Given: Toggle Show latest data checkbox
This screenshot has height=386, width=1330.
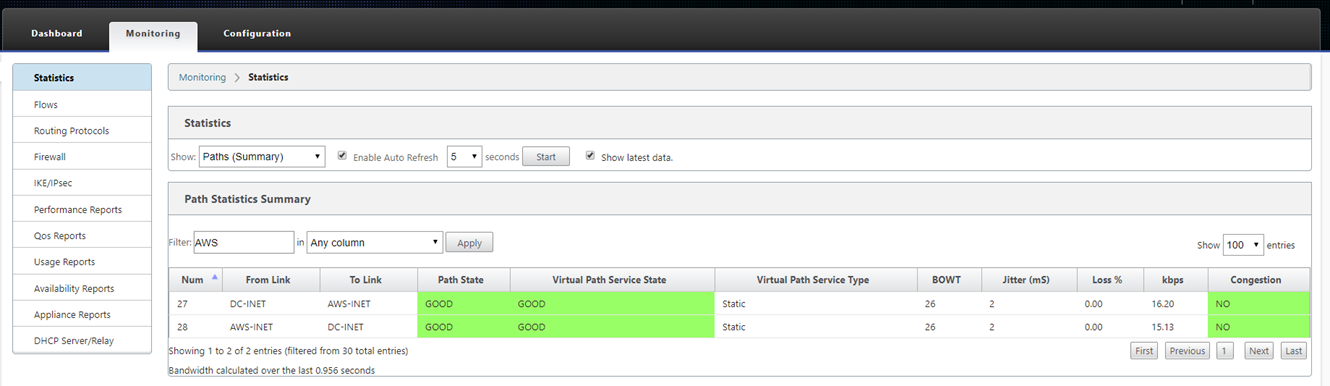Looking at the screenshot, I should point(590,156).
